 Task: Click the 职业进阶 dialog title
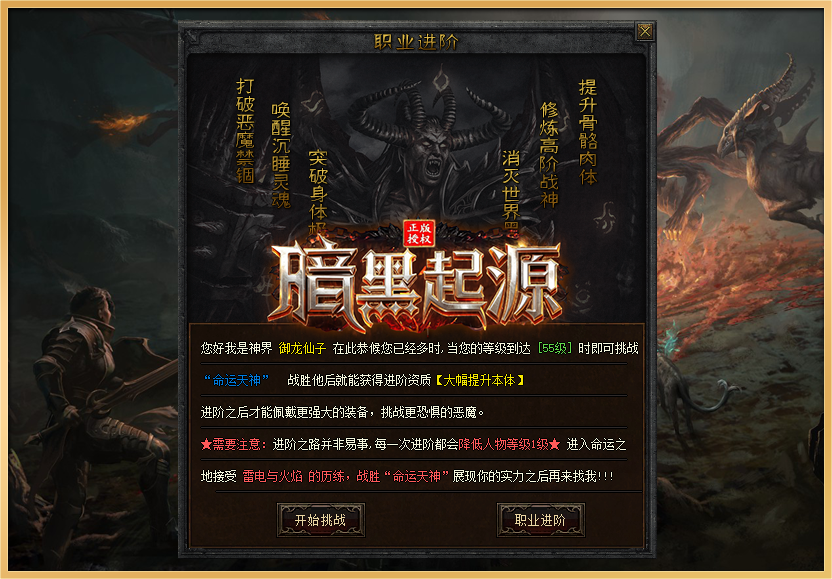pos(416,42)
